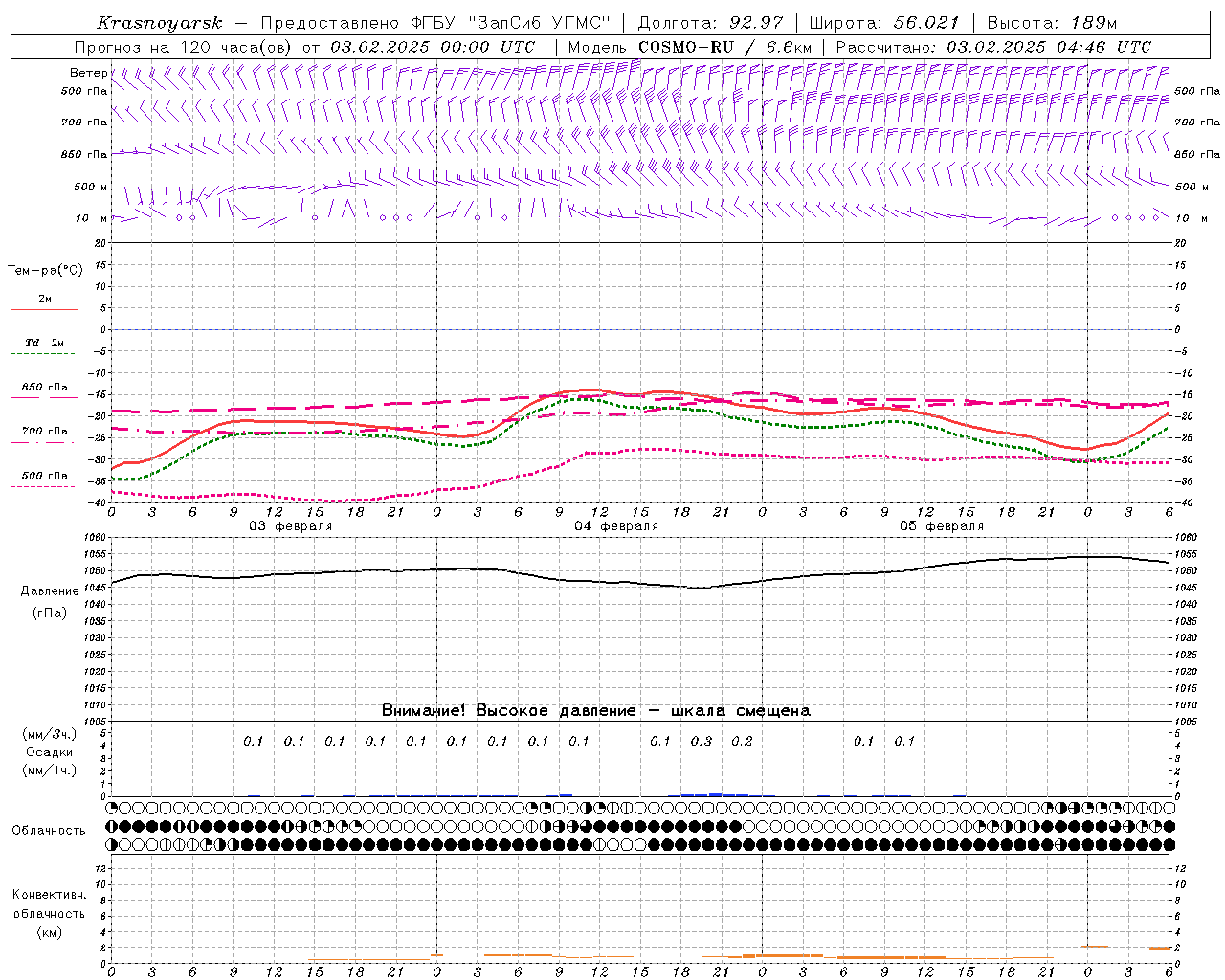Viewport: 1225px width, 980px height.
Task: Click the '(км)' convective cloud unit
Action: click(49, 931)
